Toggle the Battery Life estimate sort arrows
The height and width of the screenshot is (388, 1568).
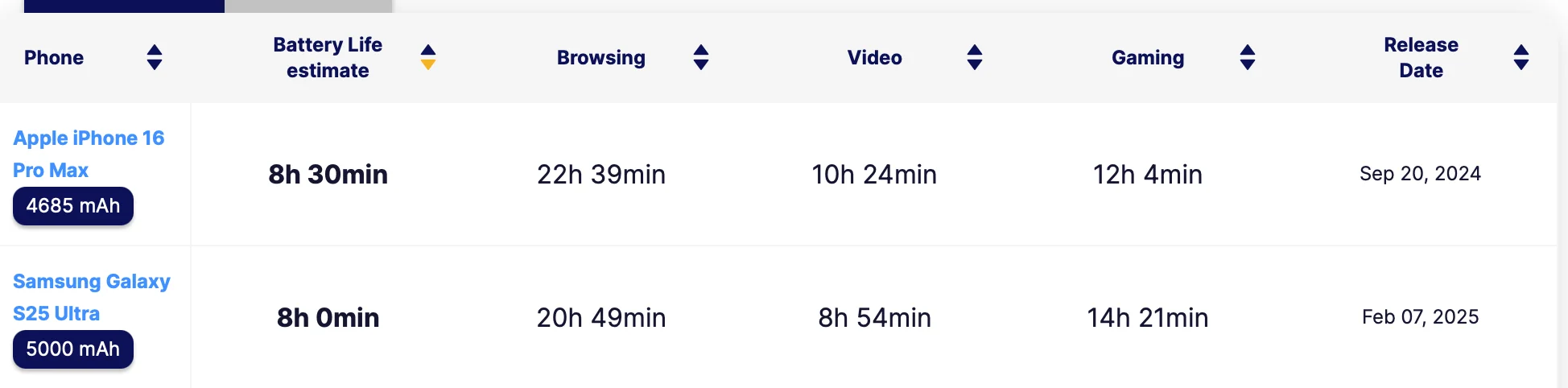click(x=428, y=57)
